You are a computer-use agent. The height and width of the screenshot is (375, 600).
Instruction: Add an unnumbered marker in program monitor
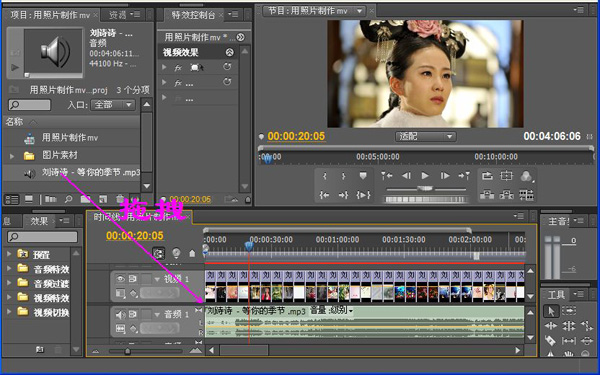pyautogui.click(x=363, y=176)
